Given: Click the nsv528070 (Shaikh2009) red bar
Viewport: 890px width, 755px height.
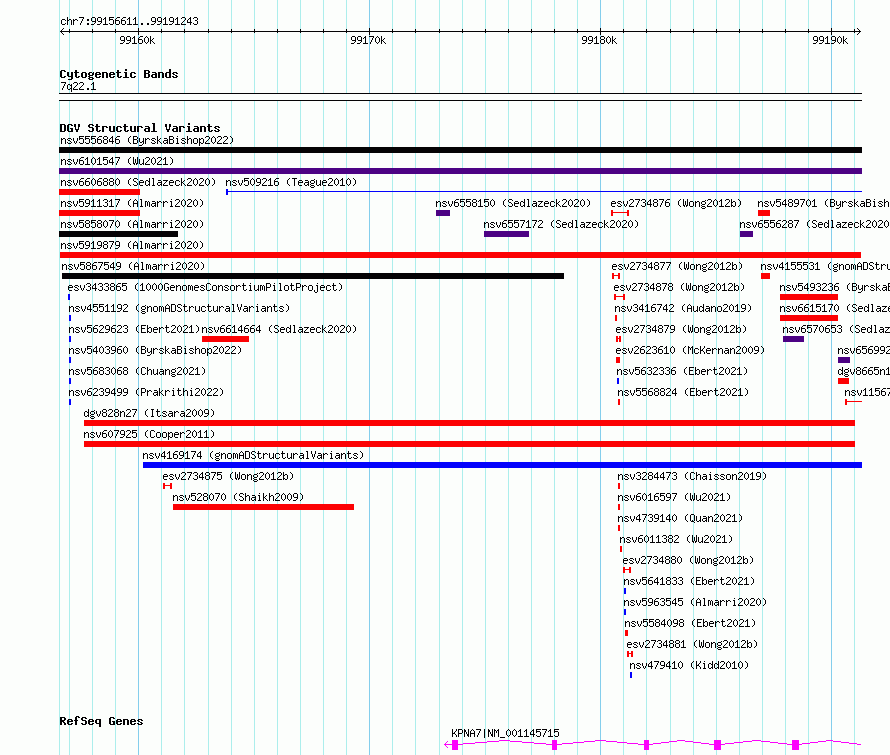Looking at the screenshot, I should 263,507.
